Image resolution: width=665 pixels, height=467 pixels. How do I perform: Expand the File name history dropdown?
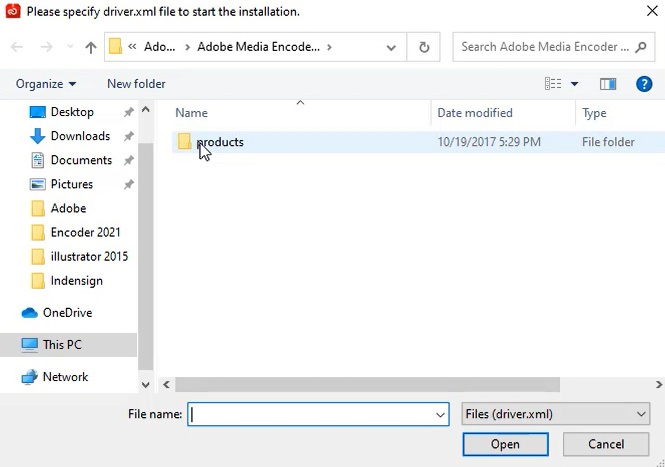(x=440, y=414)
